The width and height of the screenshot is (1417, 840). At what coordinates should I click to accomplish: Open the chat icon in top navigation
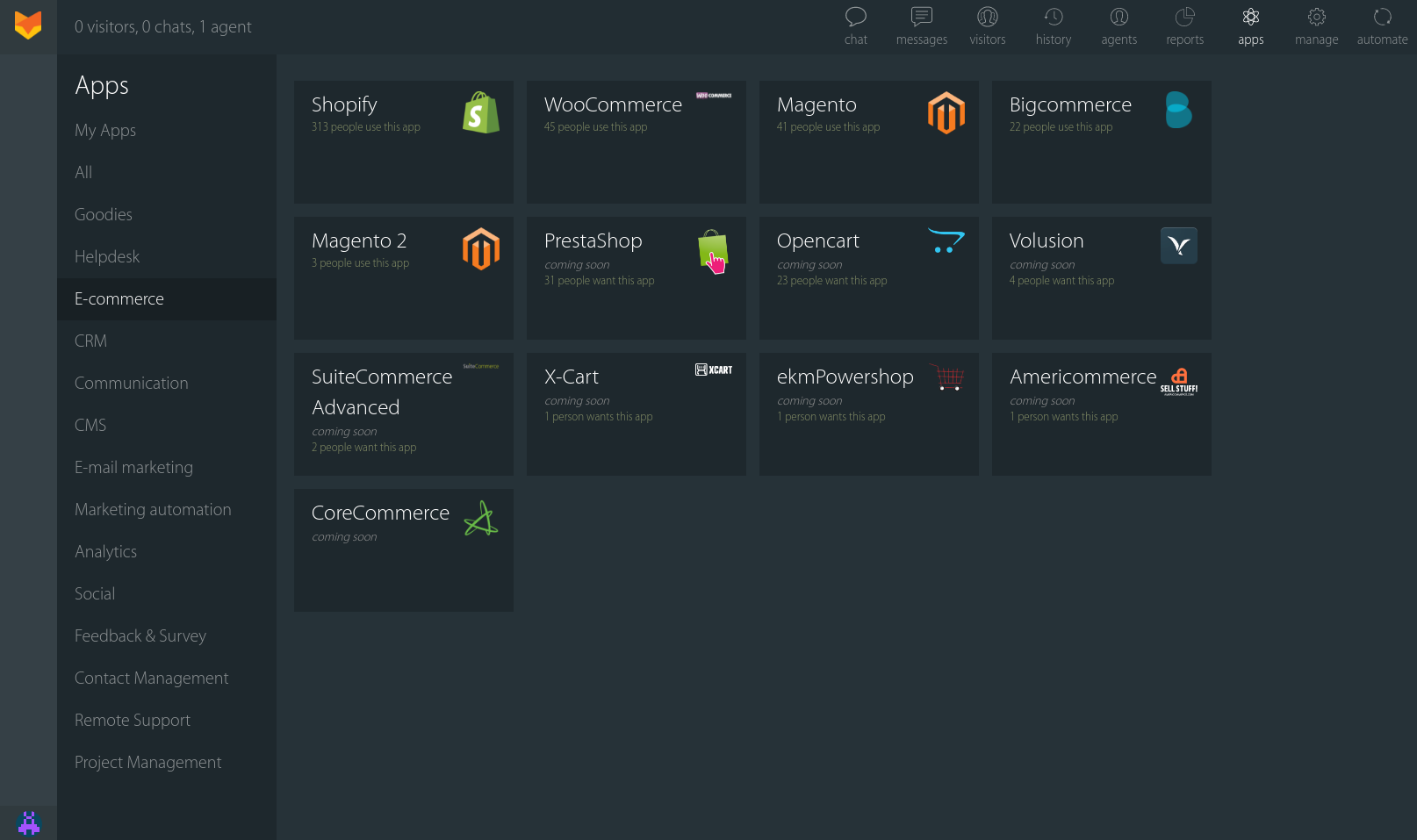[855, 18]
